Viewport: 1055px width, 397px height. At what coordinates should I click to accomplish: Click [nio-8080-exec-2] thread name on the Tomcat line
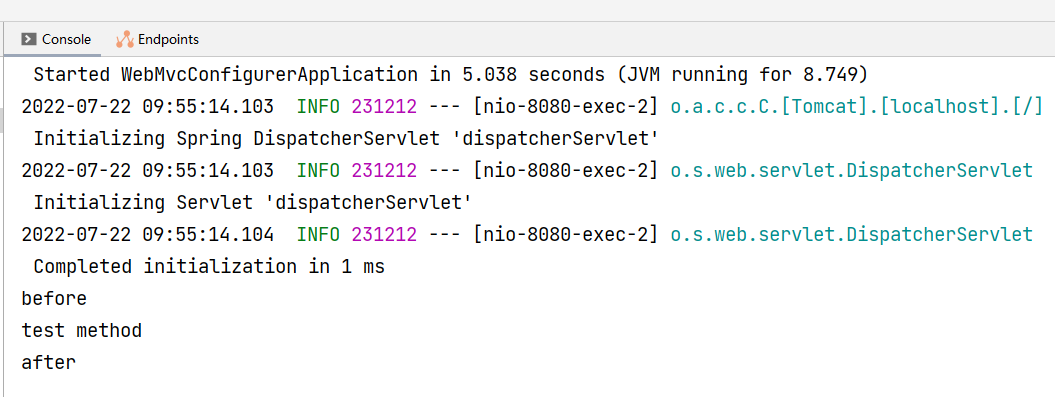[x=566, y=106]
